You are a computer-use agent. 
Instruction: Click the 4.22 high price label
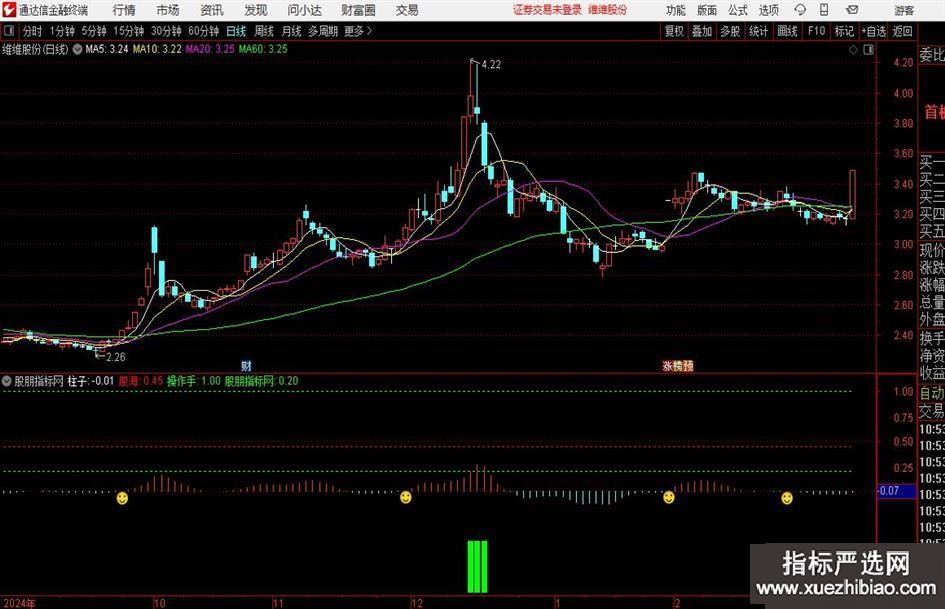pos(491,65)
